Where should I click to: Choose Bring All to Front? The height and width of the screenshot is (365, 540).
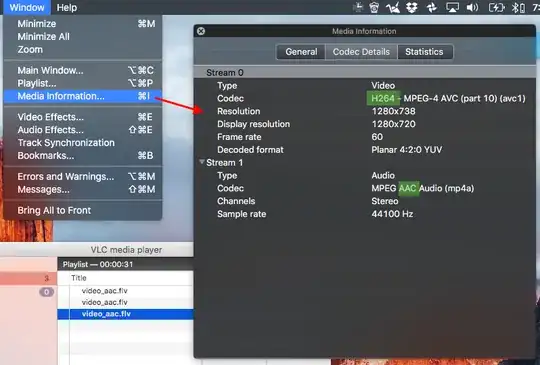(x=83, y=210)
